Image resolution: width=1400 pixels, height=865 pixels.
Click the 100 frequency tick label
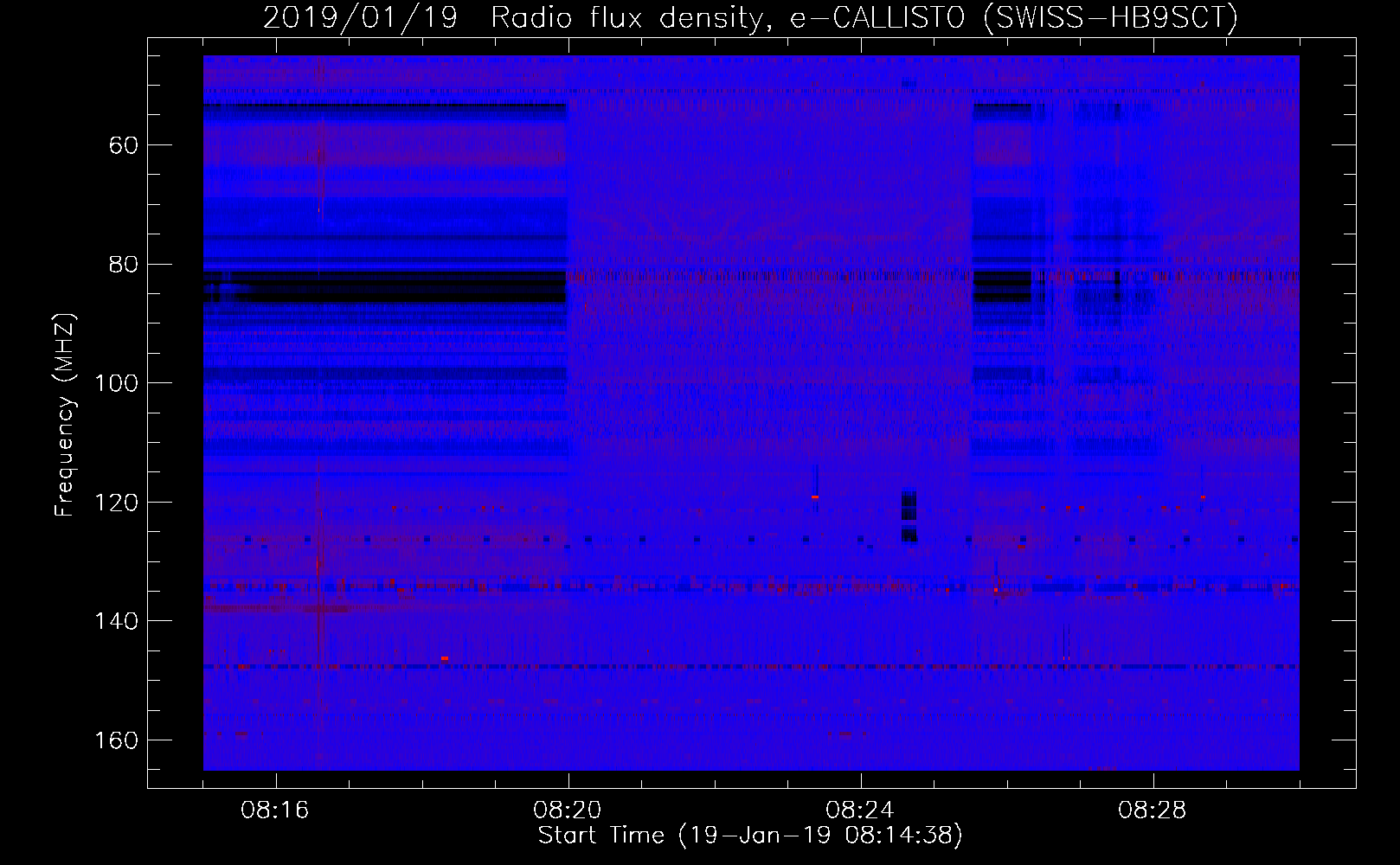coord(117,383)
